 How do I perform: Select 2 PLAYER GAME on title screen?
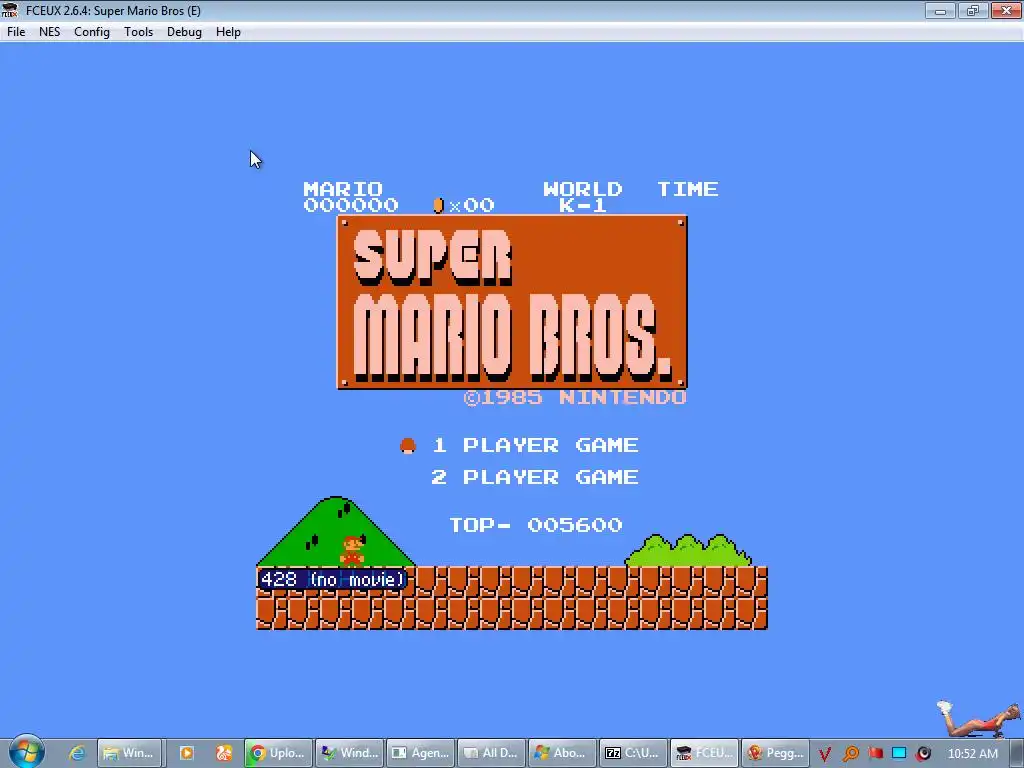click(x=535, y=477)
